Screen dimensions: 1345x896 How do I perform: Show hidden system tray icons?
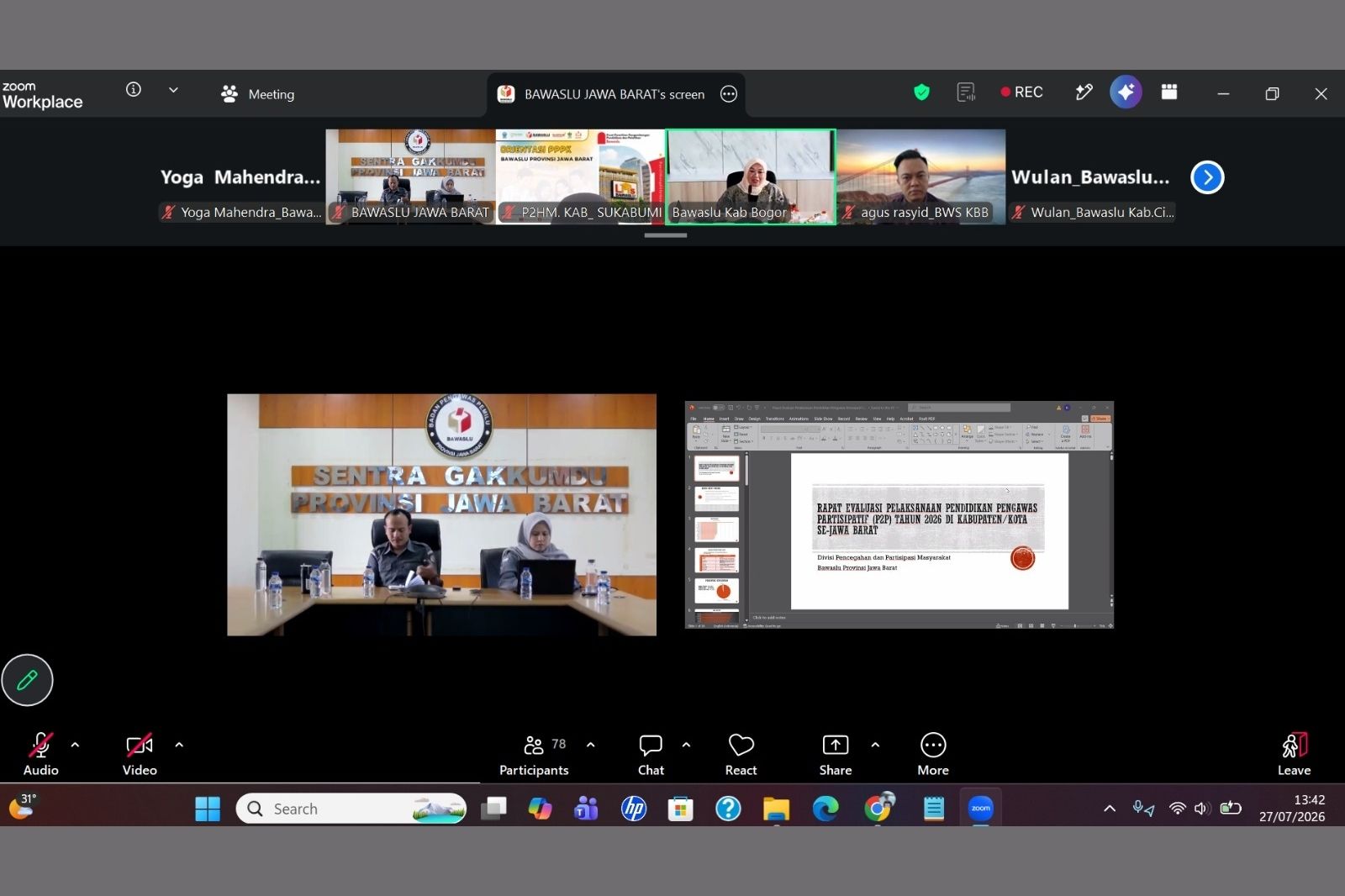tap(1110, 809)
